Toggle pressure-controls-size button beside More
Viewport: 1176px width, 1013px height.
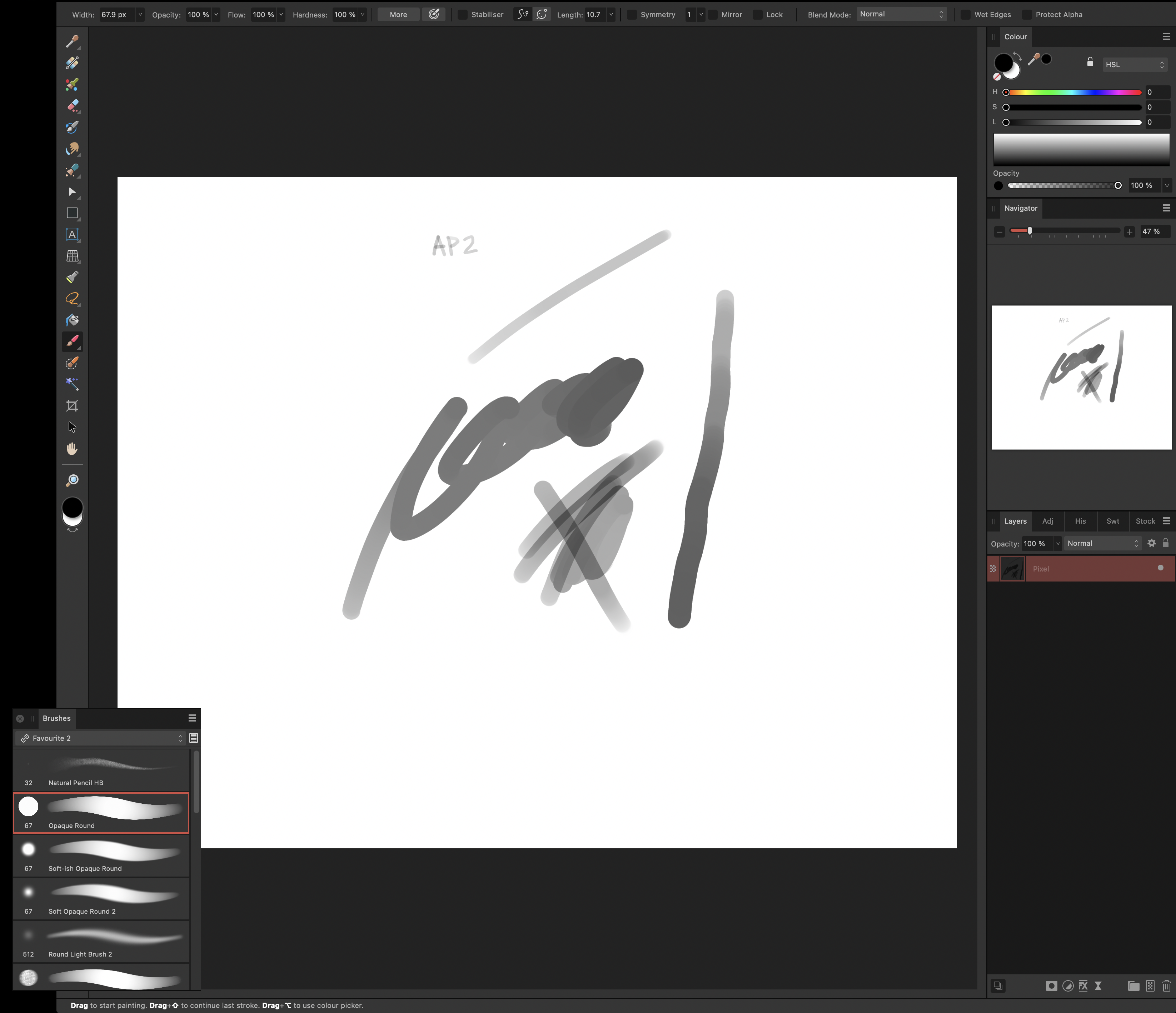434,14
